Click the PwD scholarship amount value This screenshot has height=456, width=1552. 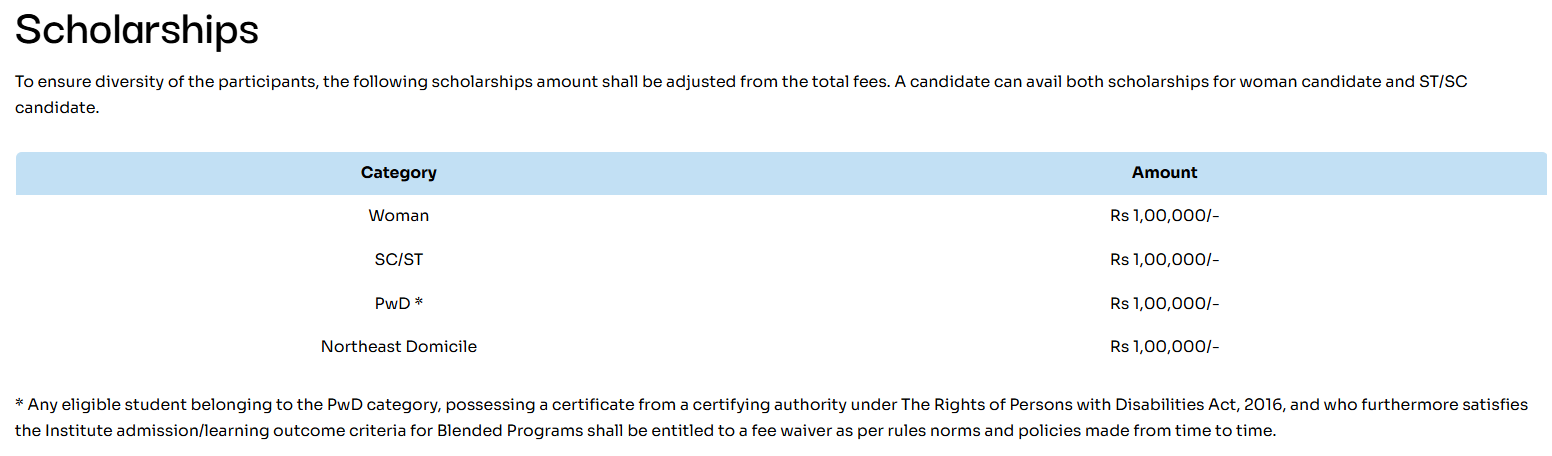pos(1164,303)
